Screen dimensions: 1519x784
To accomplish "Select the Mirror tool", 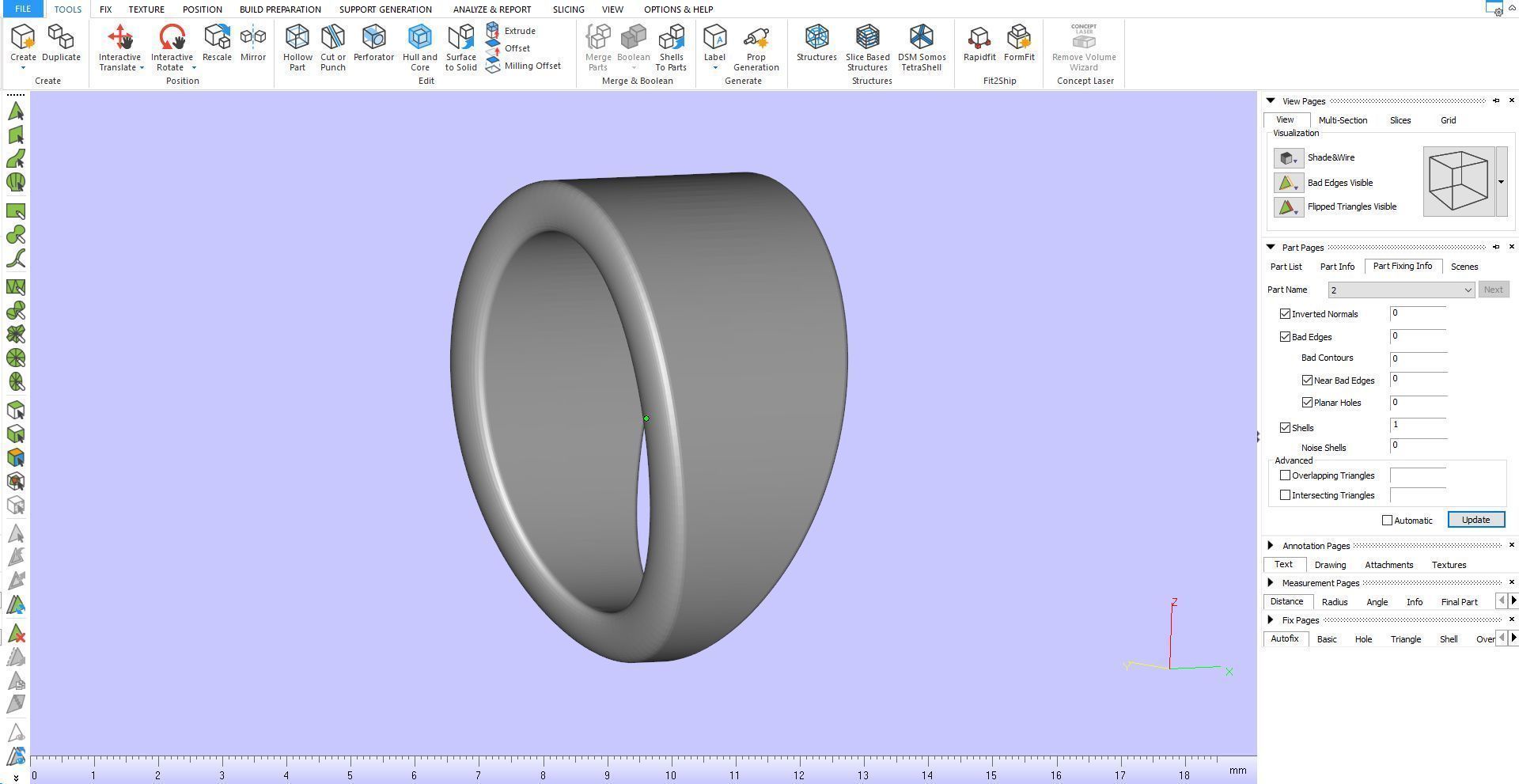I will click(x=253, y=43).
